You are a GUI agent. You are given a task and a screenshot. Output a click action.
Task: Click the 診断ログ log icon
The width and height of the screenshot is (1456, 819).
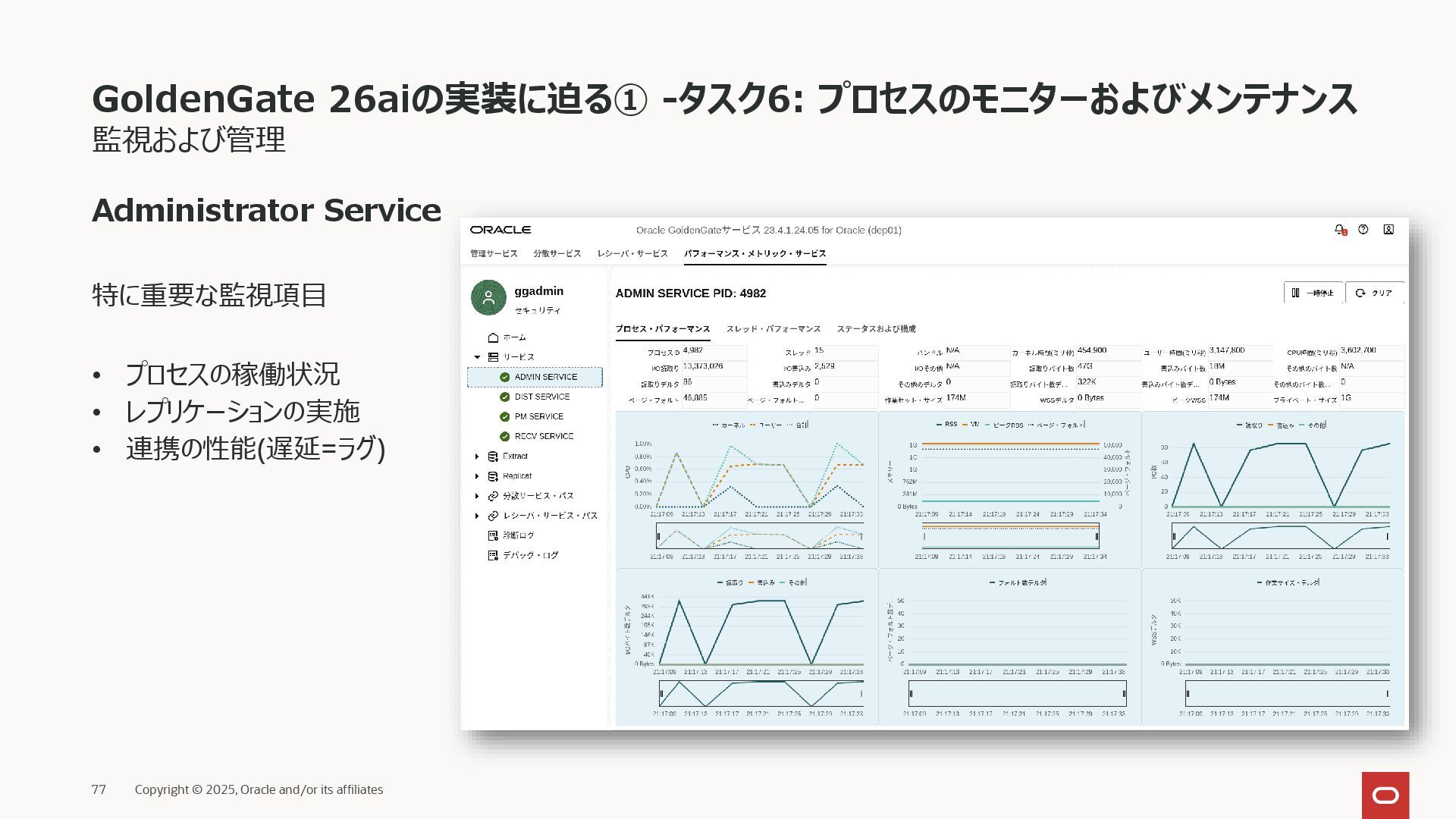tap(493, 535)
